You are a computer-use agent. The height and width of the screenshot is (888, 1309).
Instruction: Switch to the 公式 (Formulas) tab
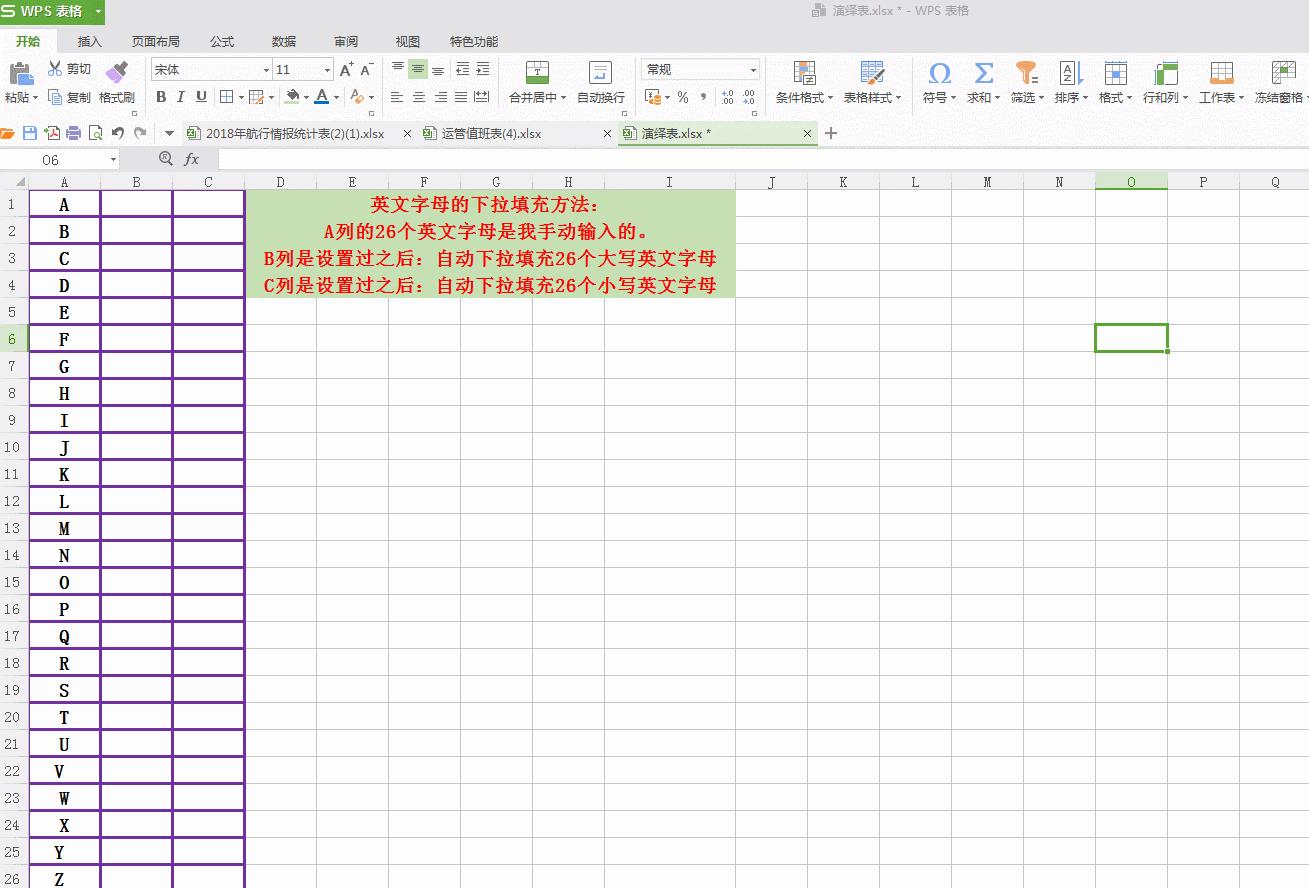pyautogui.click(x=222, y=42)
